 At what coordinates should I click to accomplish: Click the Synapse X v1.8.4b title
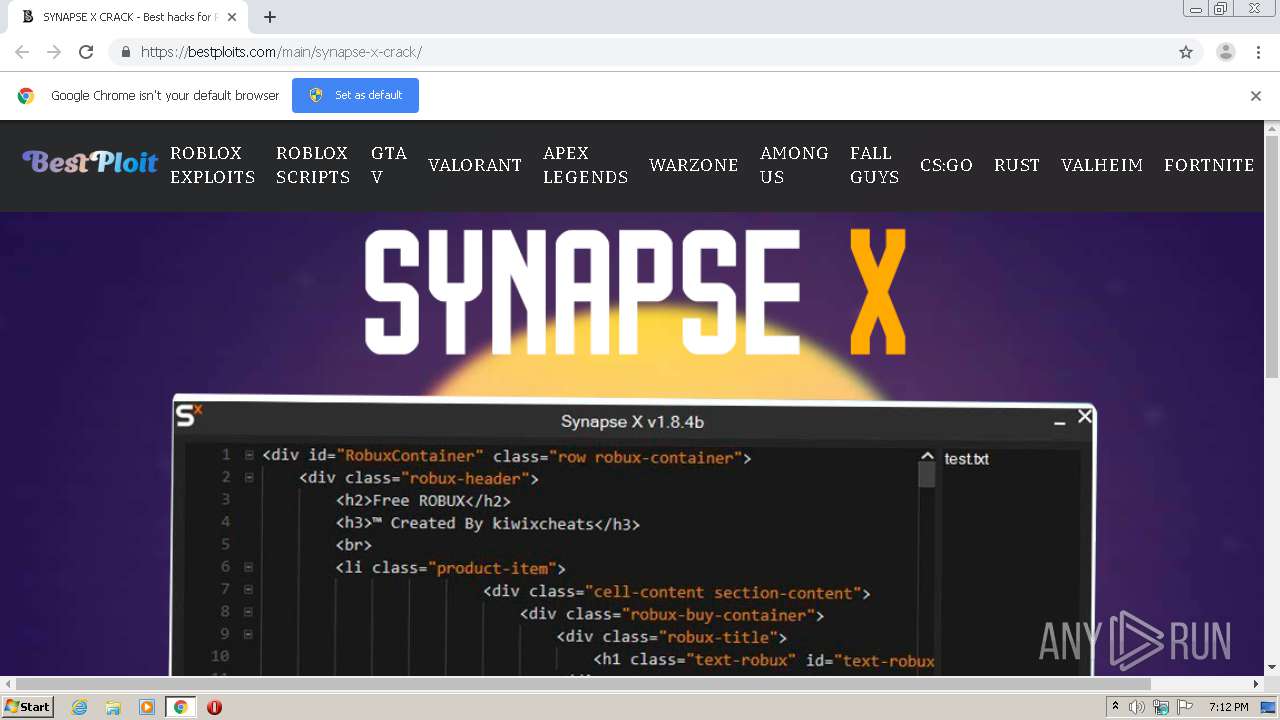632,422
